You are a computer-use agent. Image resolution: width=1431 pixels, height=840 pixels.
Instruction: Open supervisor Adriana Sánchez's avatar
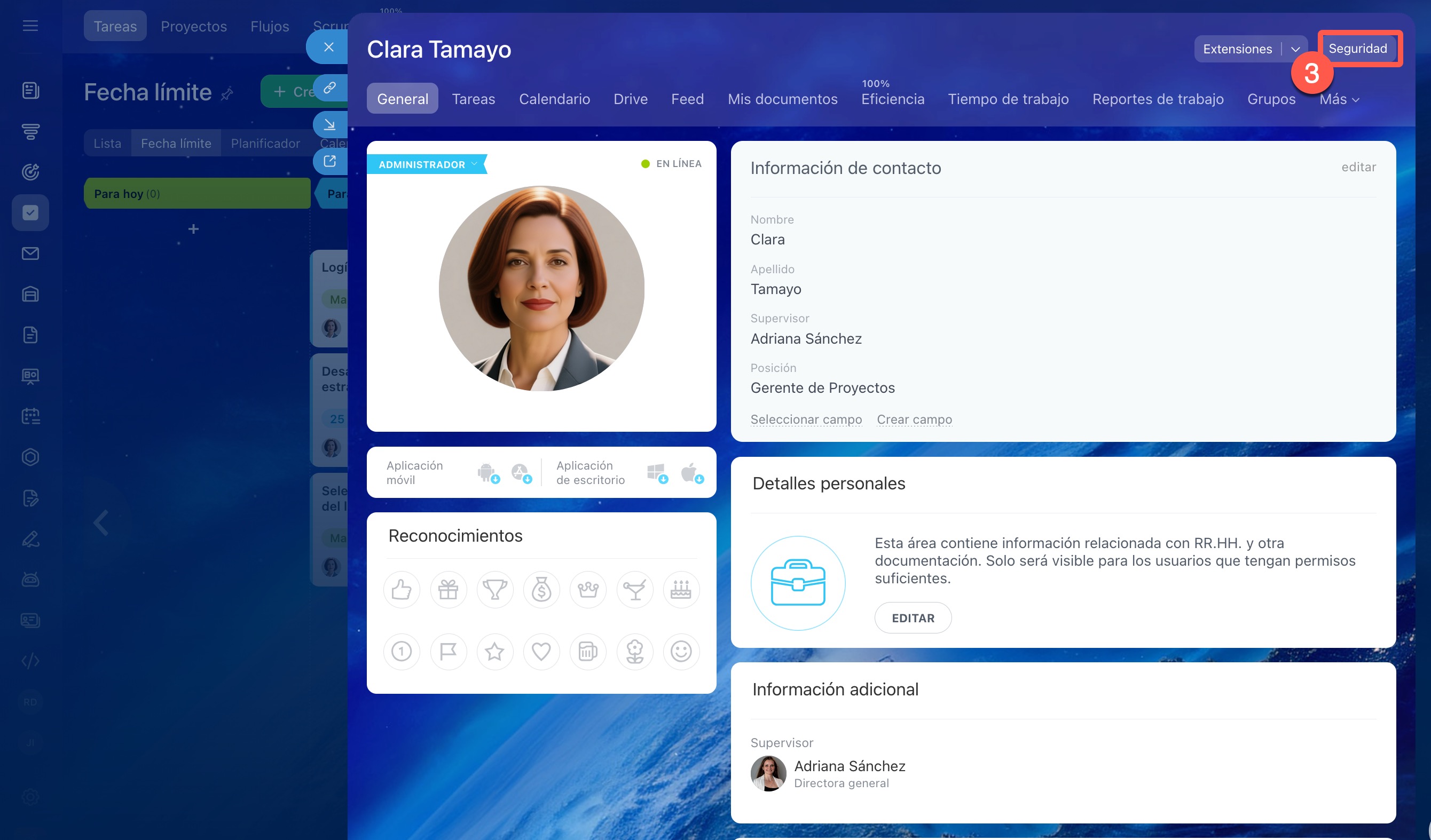pos(768,773)
